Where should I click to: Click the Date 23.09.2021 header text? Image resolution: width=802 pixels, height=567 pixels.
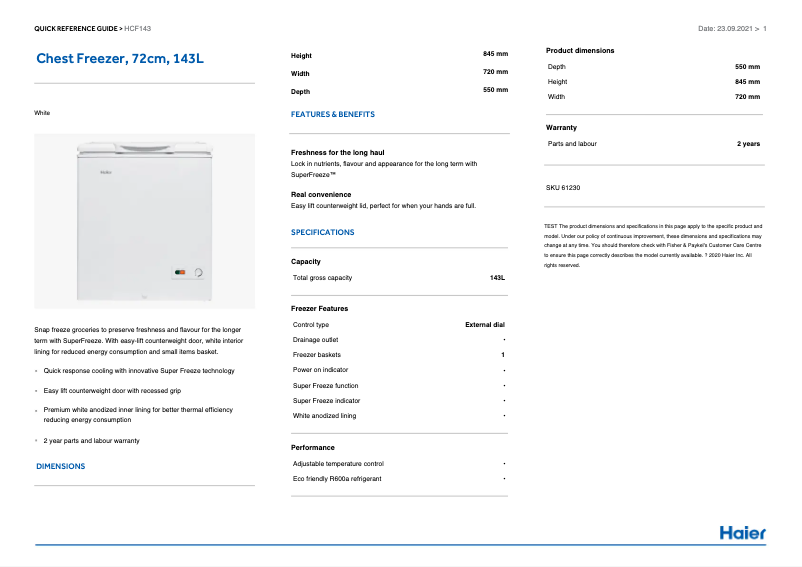(727, 29)
